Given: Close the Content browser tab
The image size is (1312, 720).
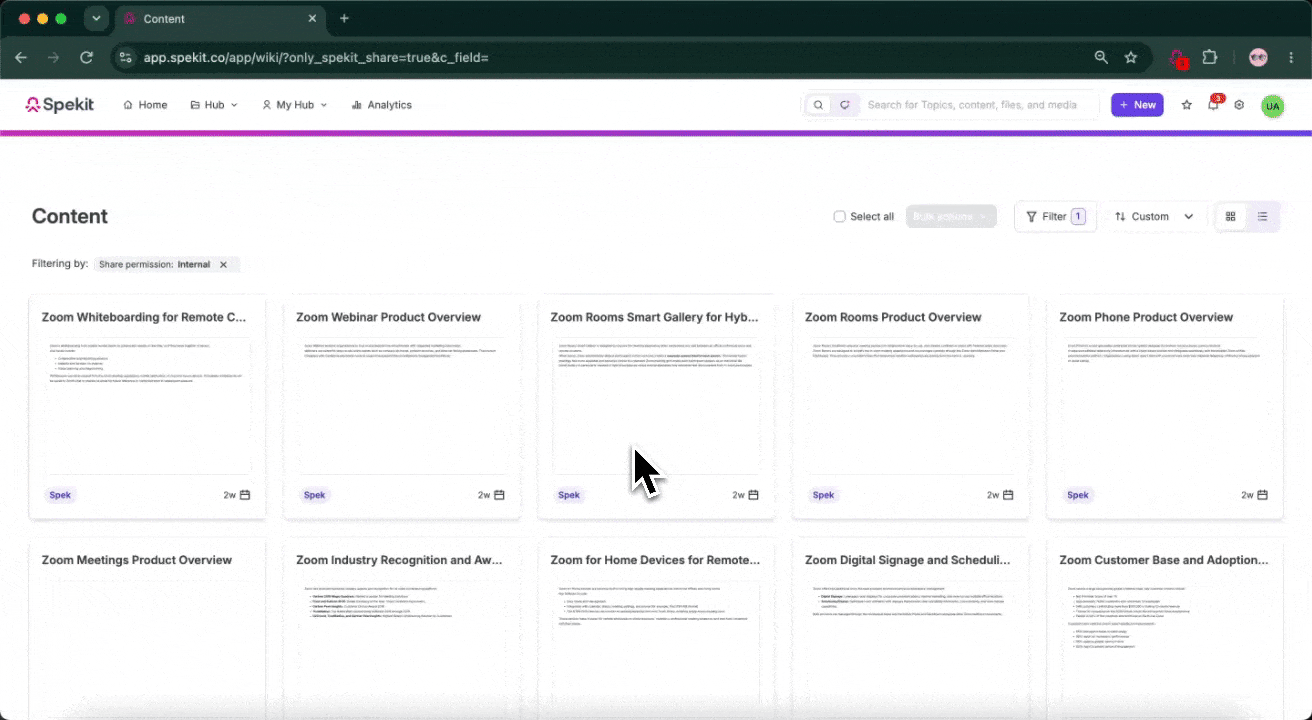Looking at the screenshot, I should pyautogui.click(x=312, y=19).
